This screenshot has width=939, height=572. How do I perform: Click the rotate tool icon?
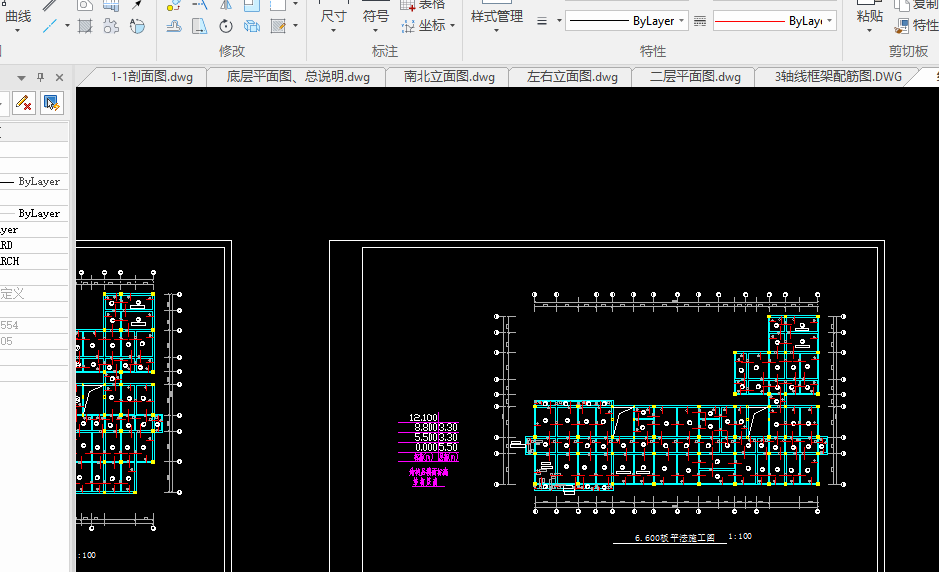[x=226, y=26]
